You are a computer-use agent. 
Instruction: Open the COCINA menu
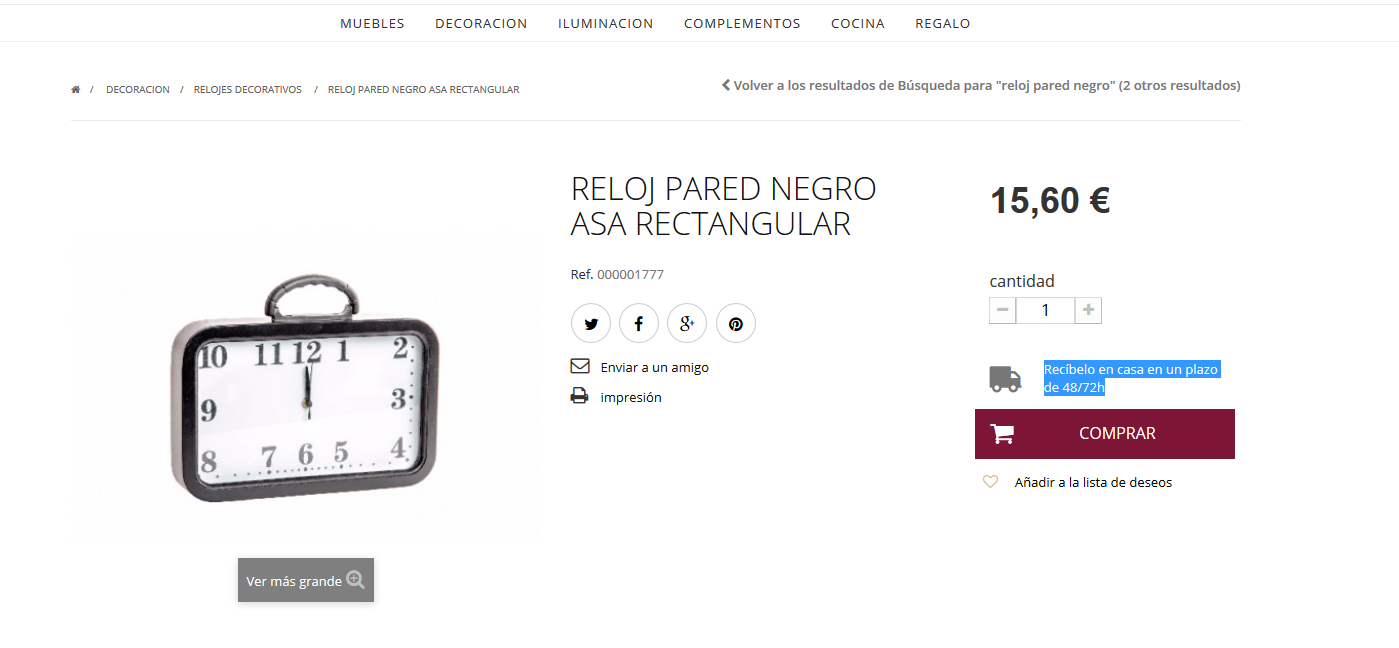858,23
